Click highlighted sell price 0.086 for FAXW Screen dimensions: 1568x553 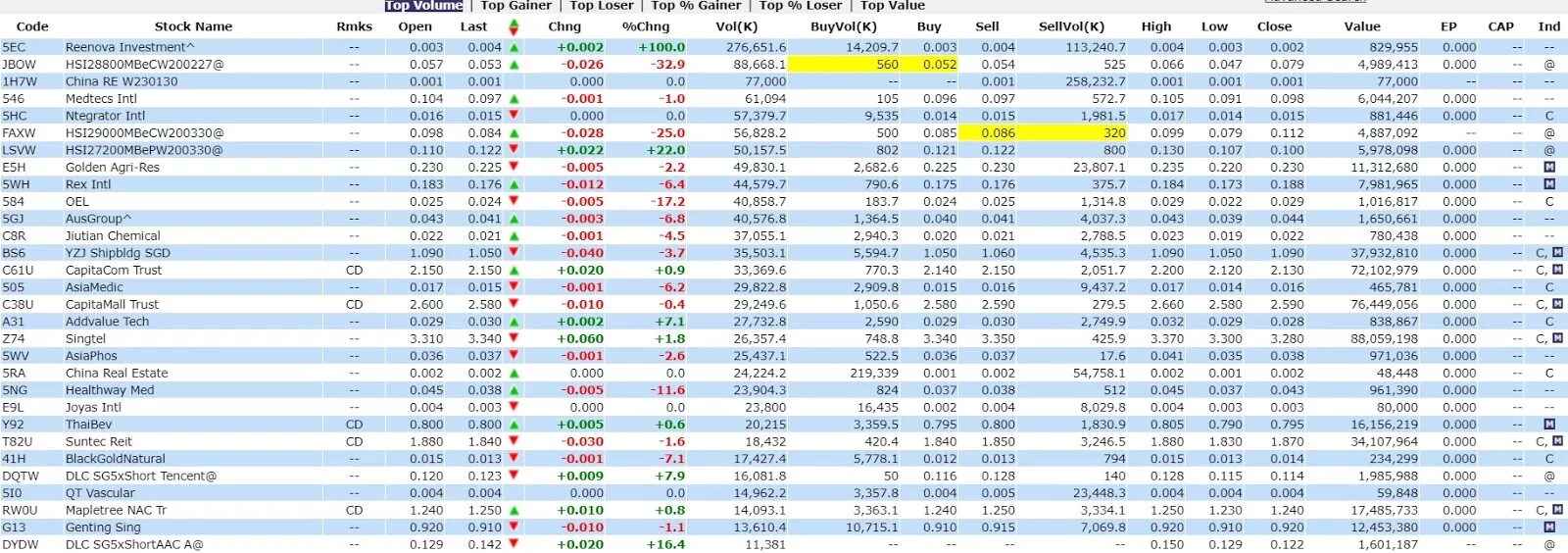point(998,133)
